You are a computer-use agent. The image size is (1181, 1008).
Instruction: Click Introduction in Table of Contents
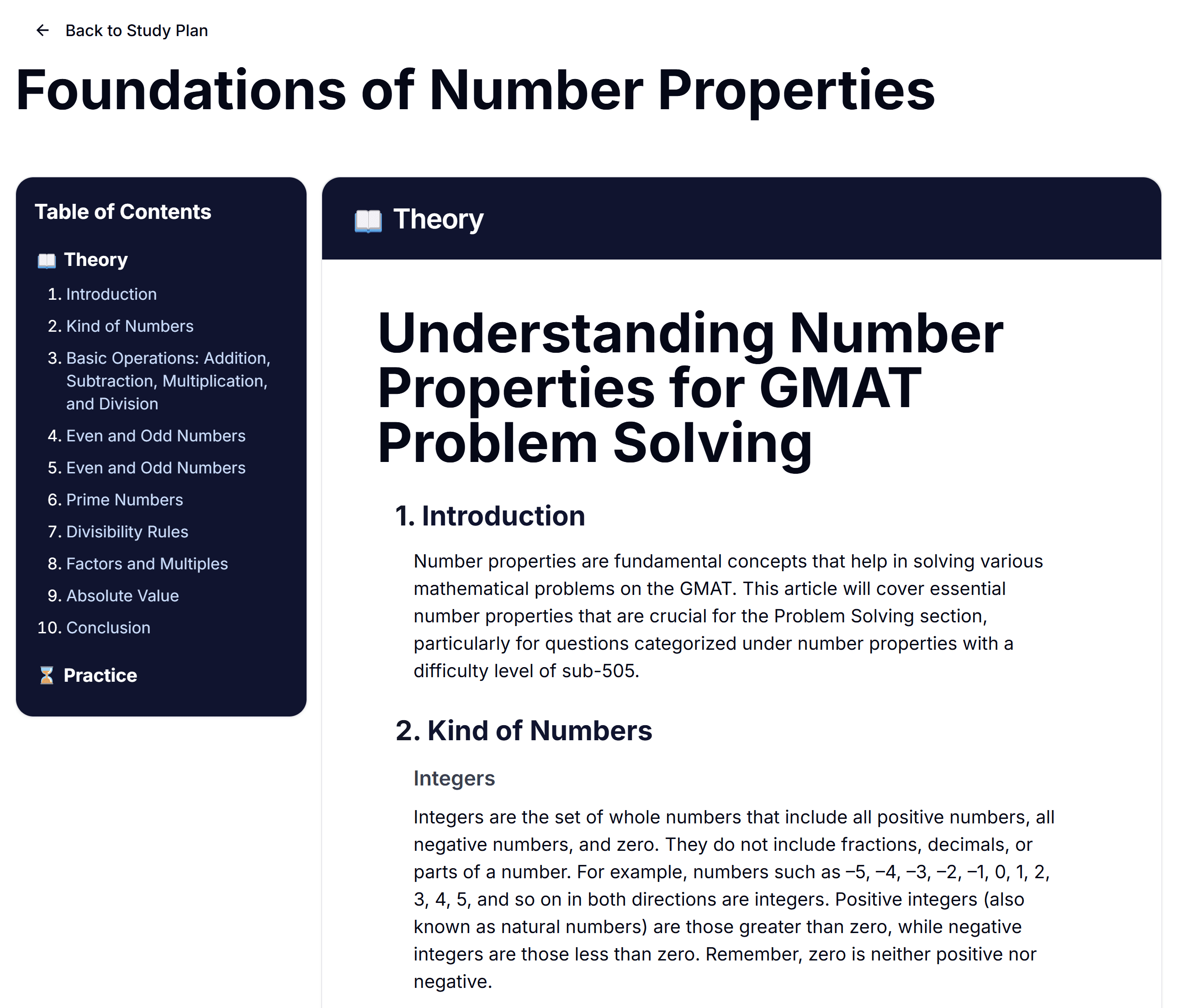[x=112, y=293]
